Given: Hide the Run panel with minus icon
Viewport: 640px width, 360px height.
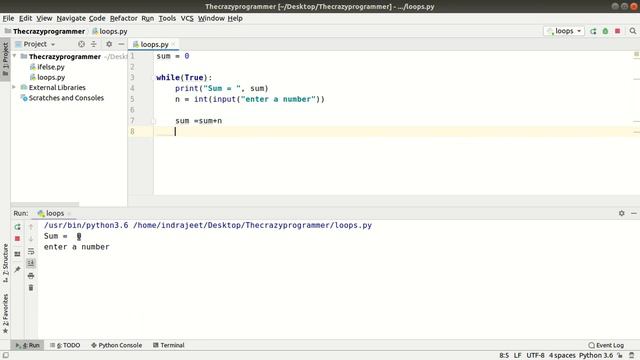Looking at the screenshot, I should pos(634,213).
